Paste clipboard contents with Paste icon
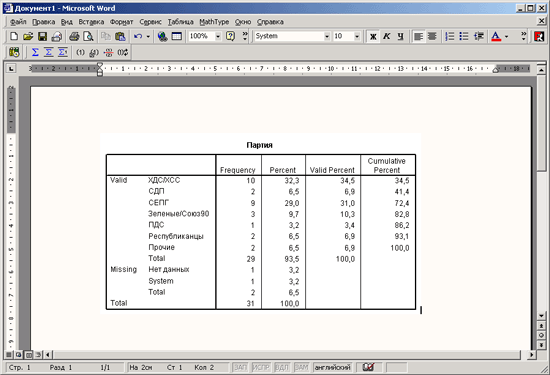The image size is (550, 375). tap(120, 36)
